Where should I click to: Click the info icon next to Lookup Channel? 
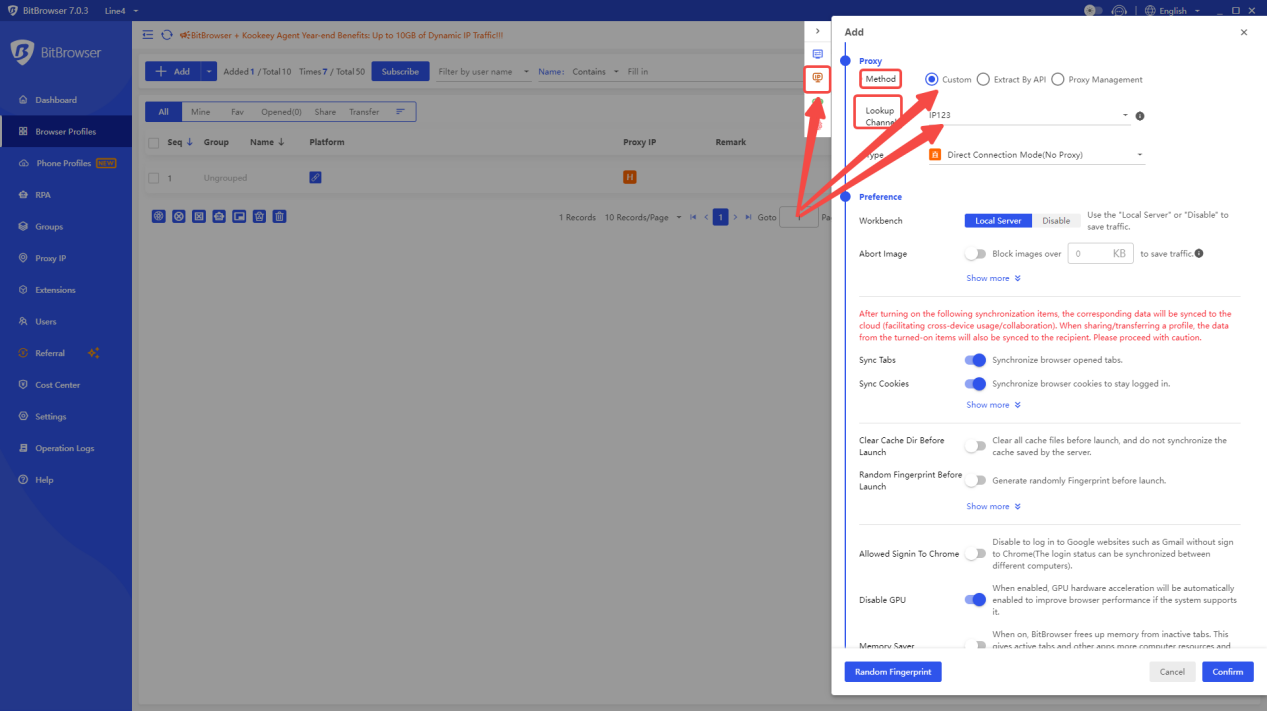click(x=1140, y=116)
